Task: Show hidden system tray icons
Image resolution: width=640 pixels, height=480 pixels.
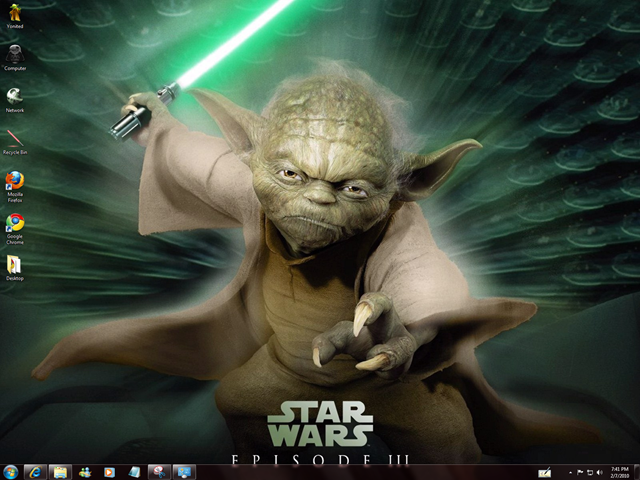Action: coord(569,472)
